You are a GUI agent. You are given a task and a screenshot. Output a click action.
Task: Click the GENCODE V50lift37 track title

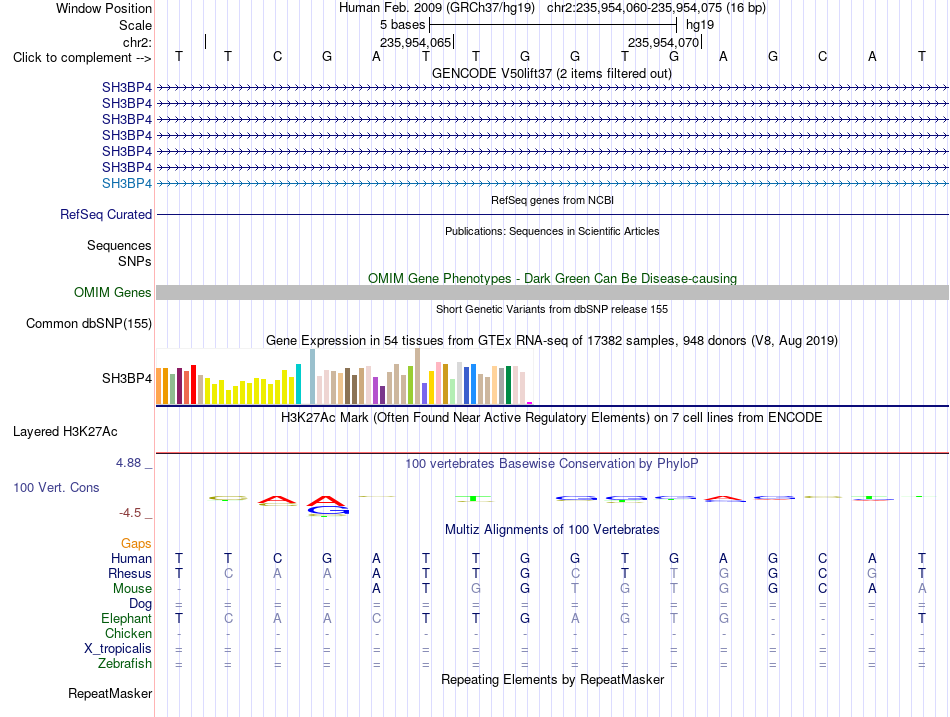point(552,74)
